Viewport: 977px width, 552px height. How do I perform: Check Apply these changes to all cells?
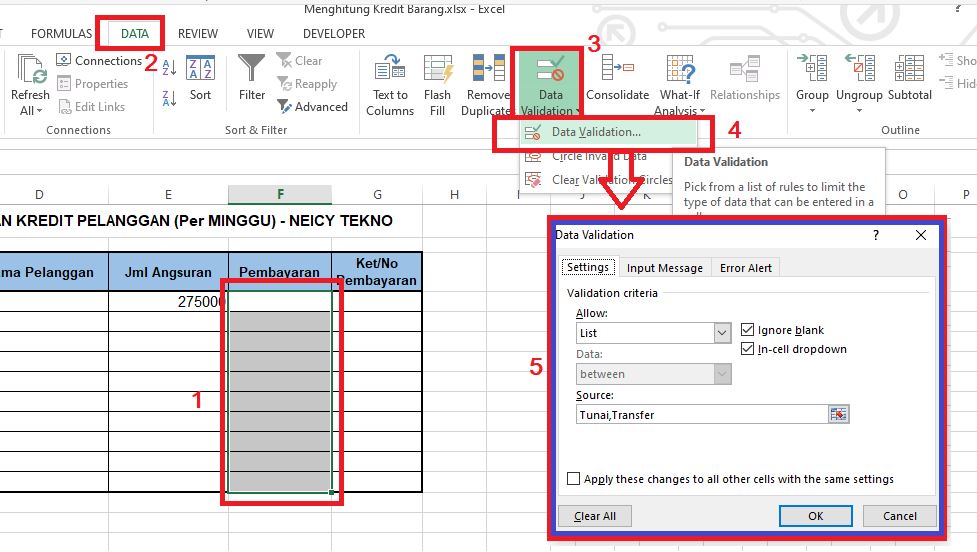(573, 478)
